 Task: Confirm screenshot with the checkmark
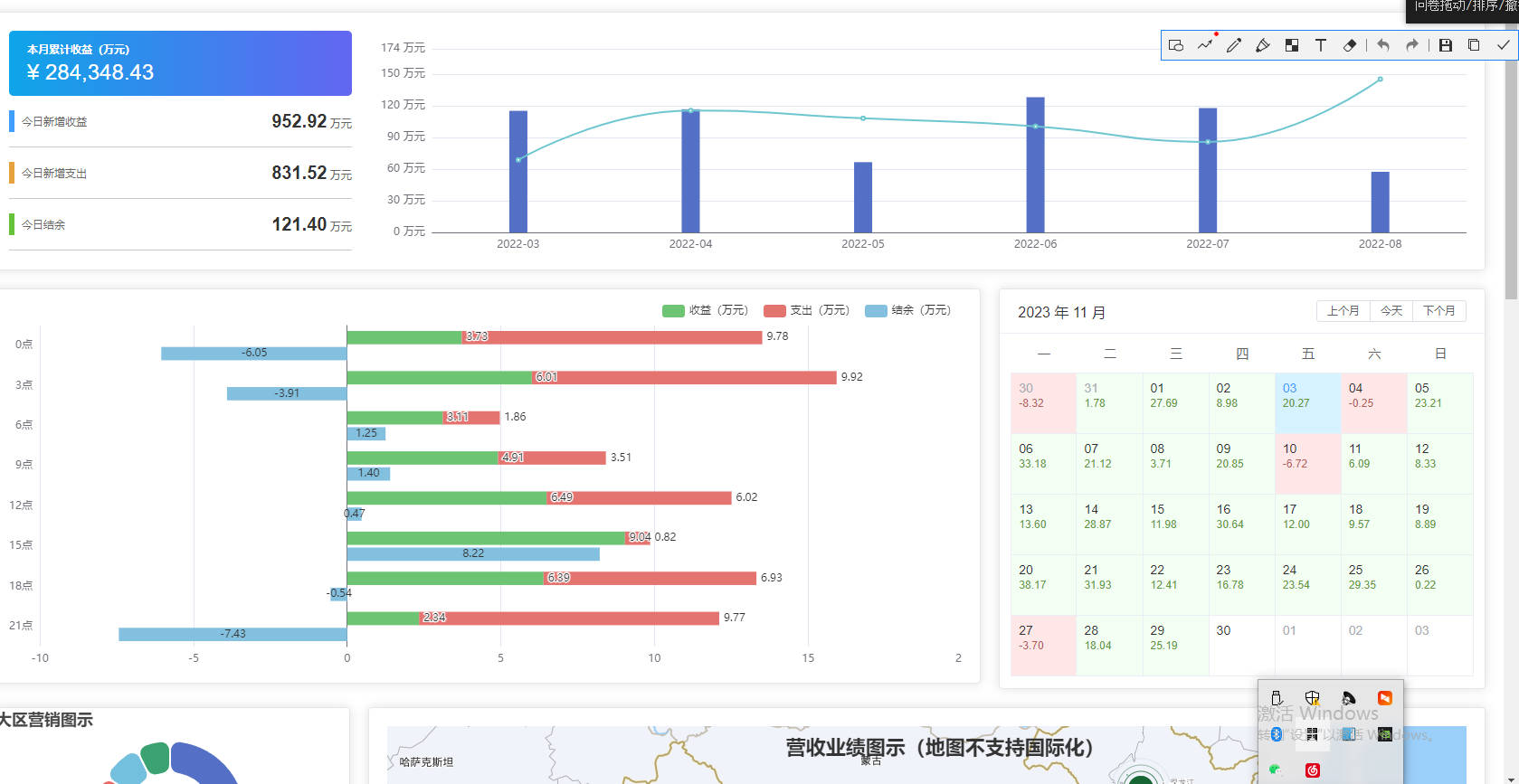[1504, 45]
